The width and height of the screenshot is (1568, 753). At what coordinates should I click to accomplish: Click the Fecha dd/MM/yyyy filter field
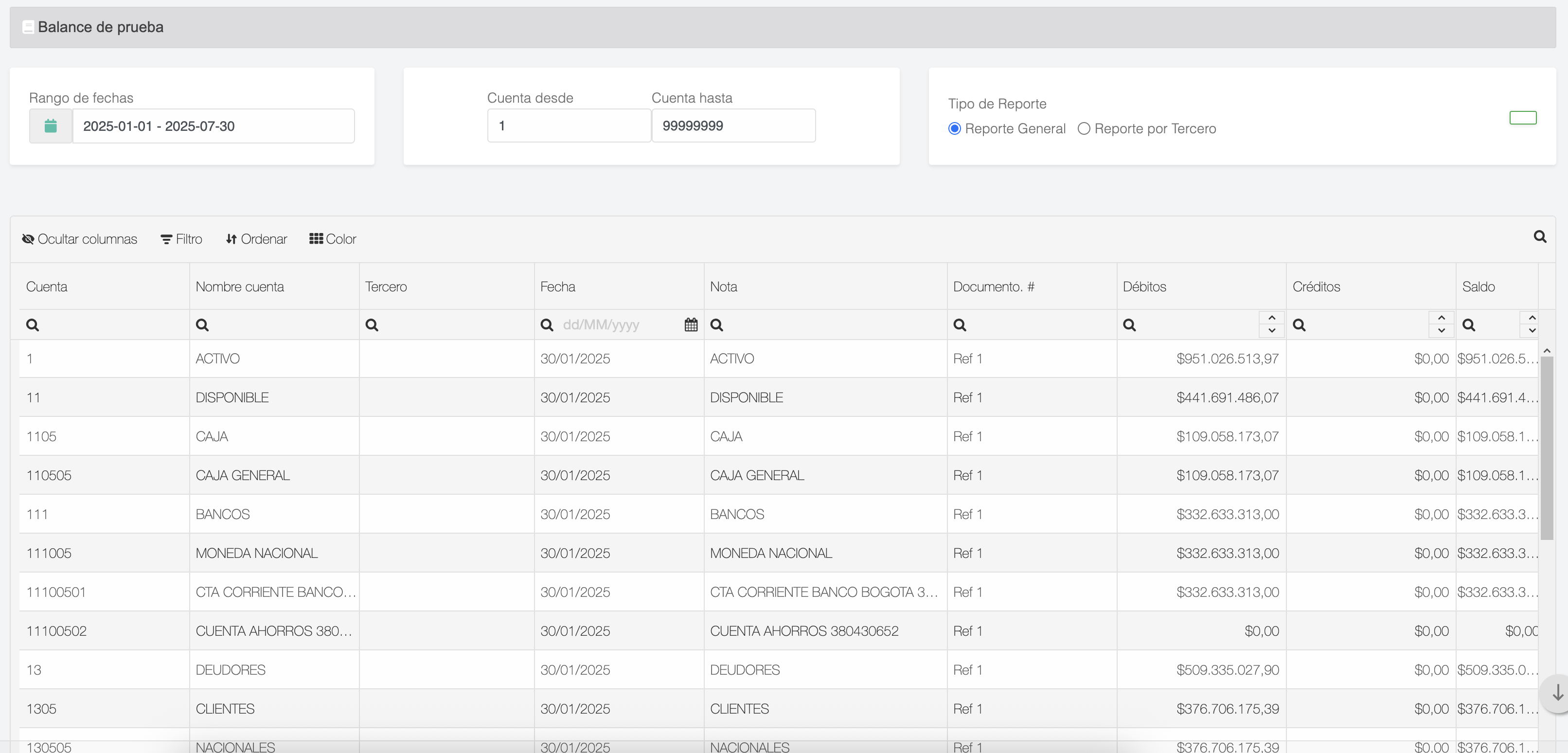coord(620,325)
